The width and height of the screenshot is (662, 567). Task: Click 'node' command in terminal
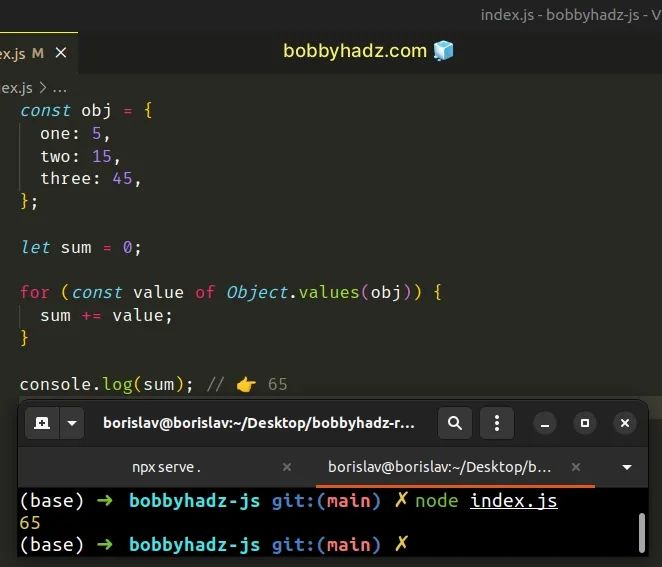click(437, 501)
